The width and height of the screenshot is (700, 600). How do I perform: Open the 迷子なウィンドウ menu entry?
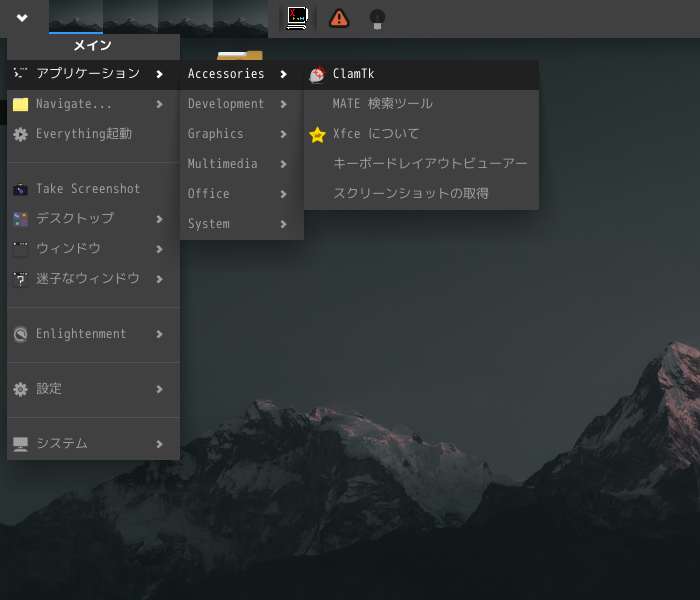[93, 279]
